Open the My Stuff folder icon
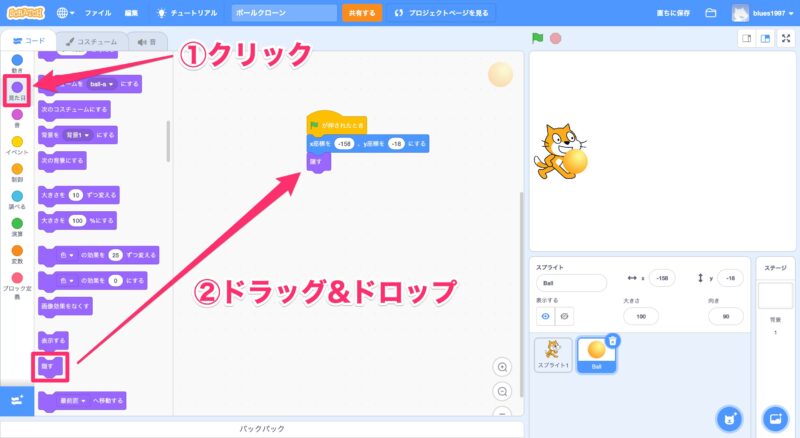The height and width of the screenshot is (438, 800). (711, 13)
